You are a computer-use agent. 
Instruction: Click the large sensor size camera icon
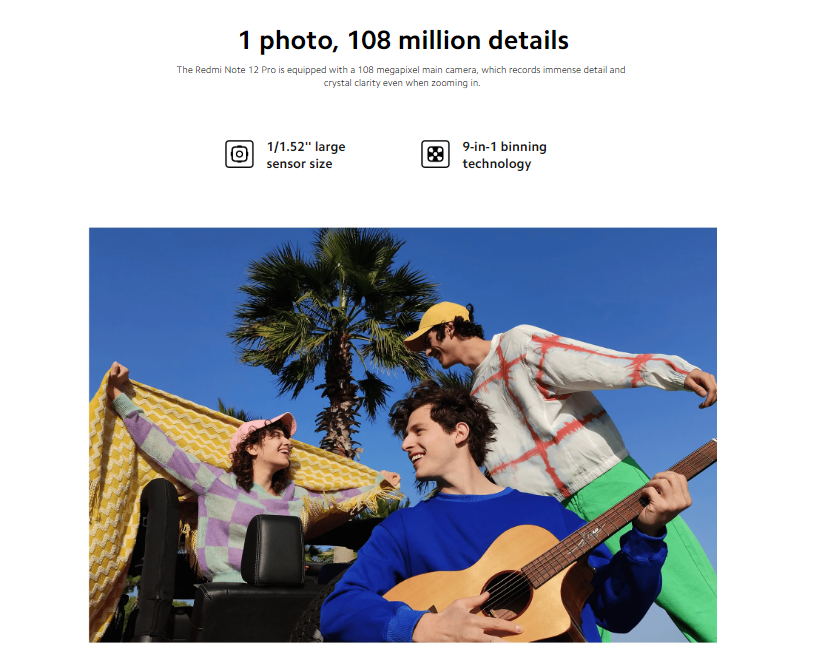click(x=239, y=154)
